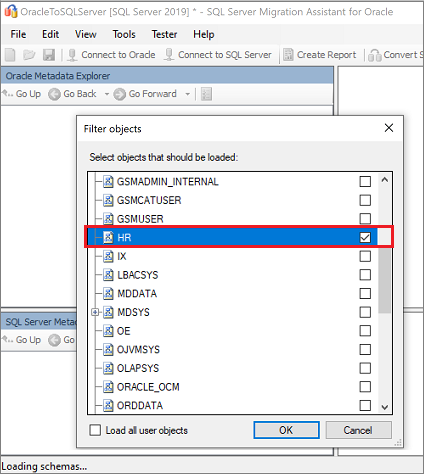Click the schema icon next to GSMCATUSER
424x474 pixels.
click(108, 200)
